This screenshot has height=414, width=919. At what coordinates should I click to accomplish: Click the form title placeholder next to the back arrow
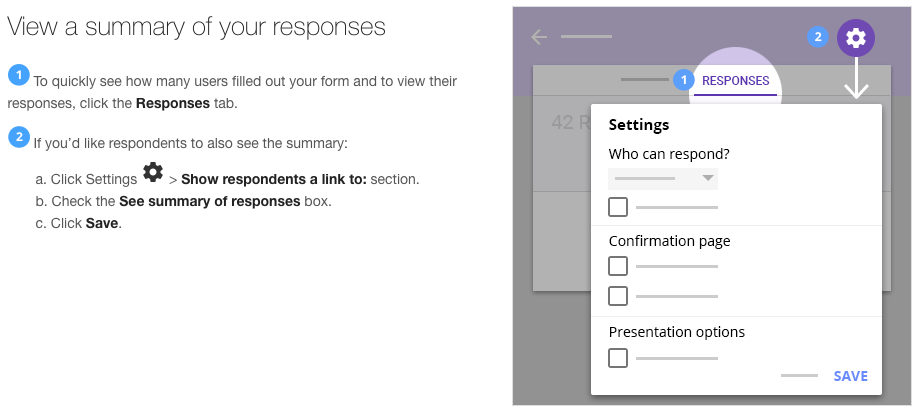coord(586,36)
